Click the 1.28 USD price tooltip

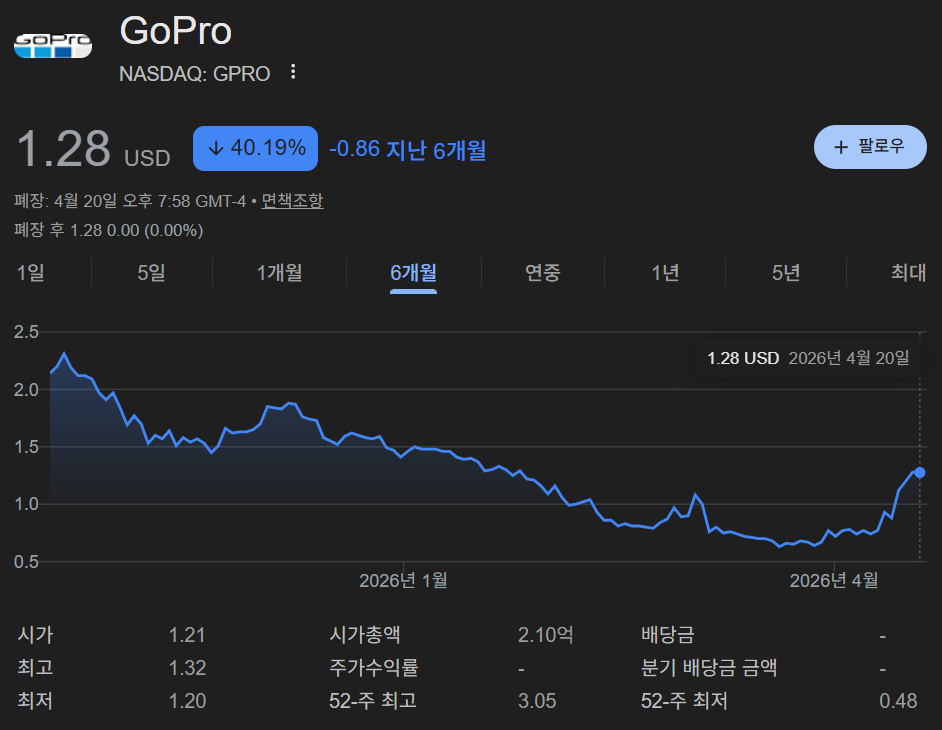pos(808,359)
